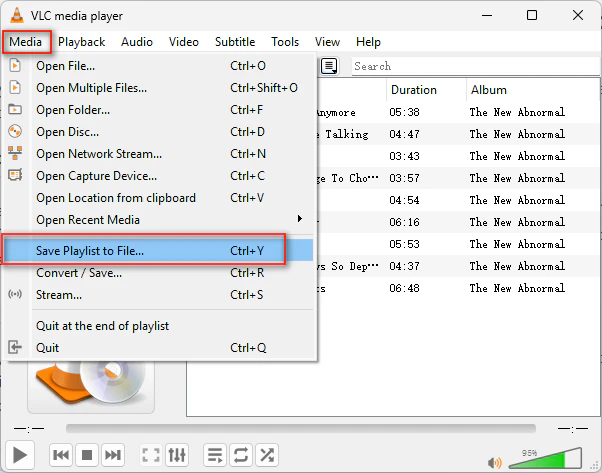Open the Audio menu

(x=137, y=41)
